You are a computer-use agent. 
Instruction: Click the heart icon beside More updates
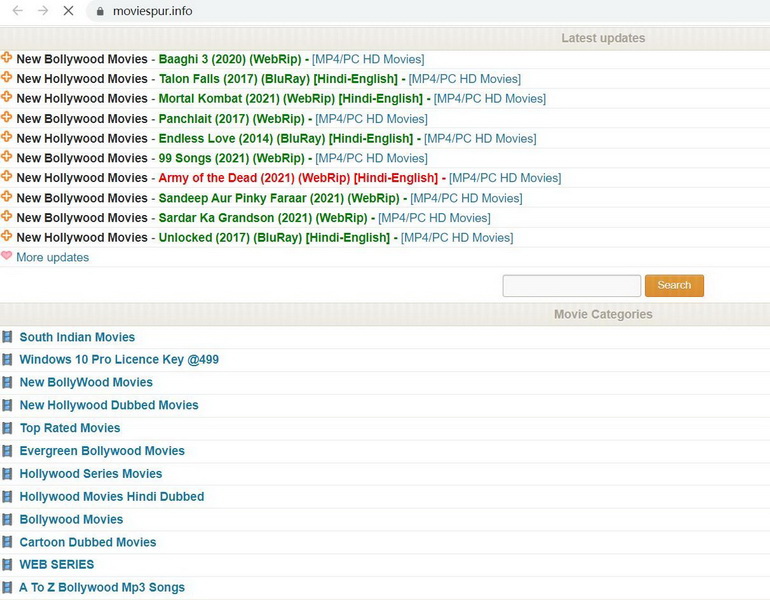tap(7, 256)
